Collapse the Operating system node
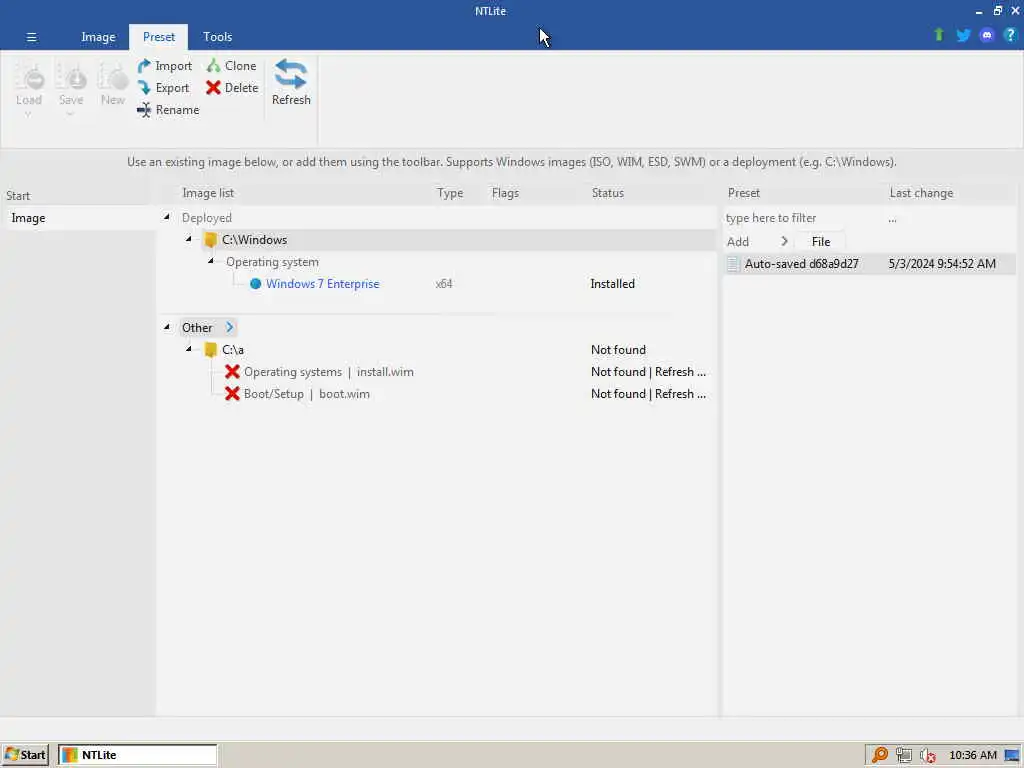 (x=210, y=261)
